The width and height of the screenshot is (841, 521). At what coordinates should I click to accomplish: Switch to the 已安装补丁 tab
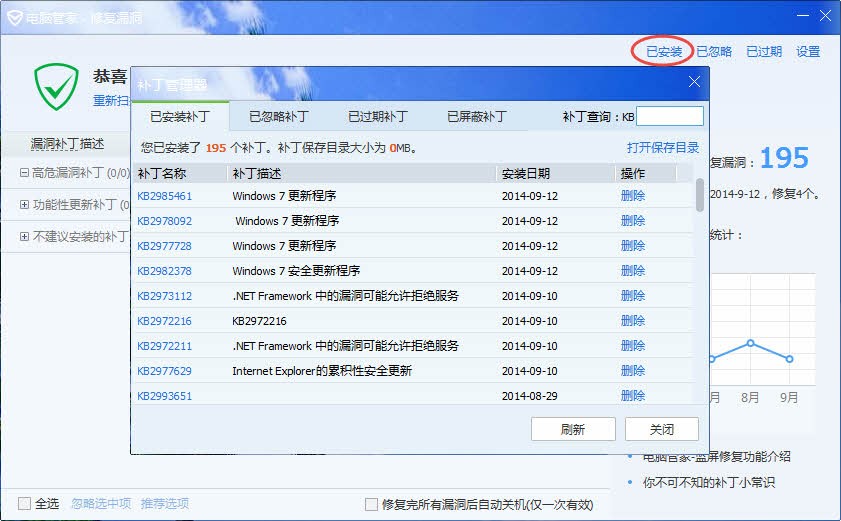(x=180, y=116)
